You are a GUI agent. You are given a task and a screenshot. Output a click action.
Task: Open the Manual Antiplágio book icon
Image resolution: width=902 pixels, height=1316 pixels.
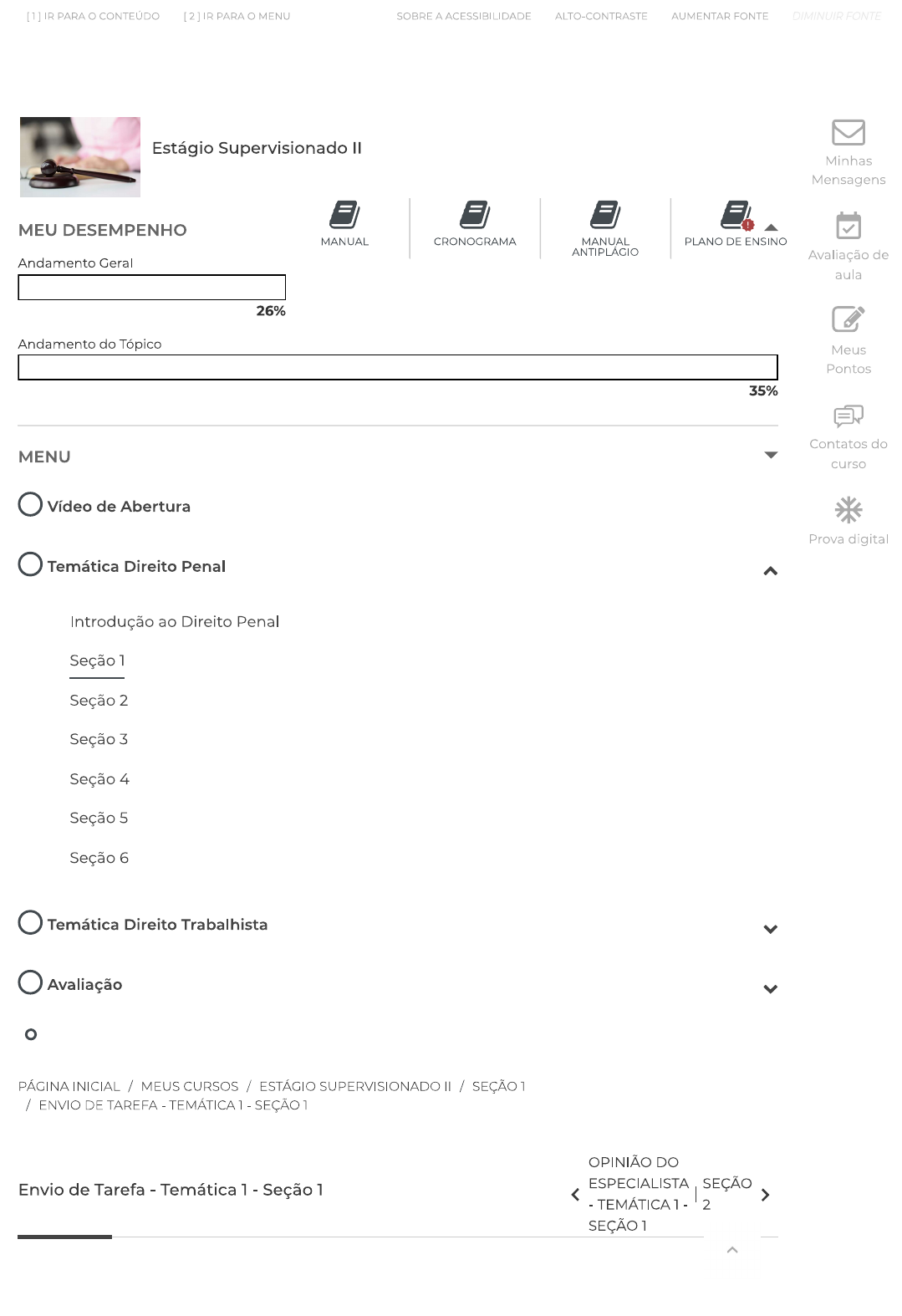coord(605,215)
